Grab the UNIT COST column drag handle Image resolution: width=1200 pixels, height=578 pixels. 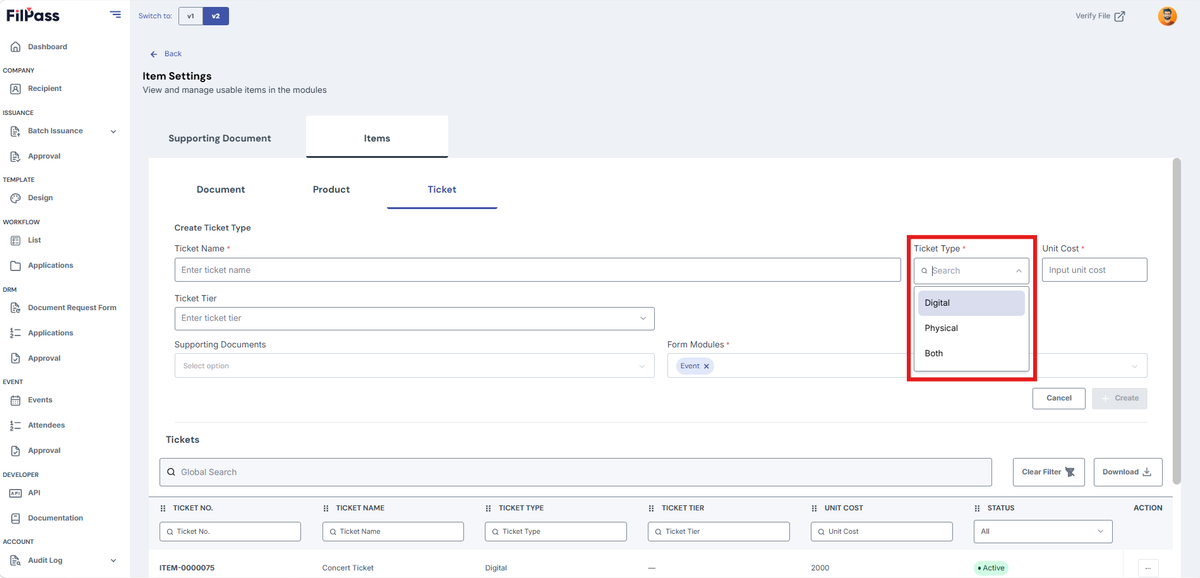click(814, 508)
